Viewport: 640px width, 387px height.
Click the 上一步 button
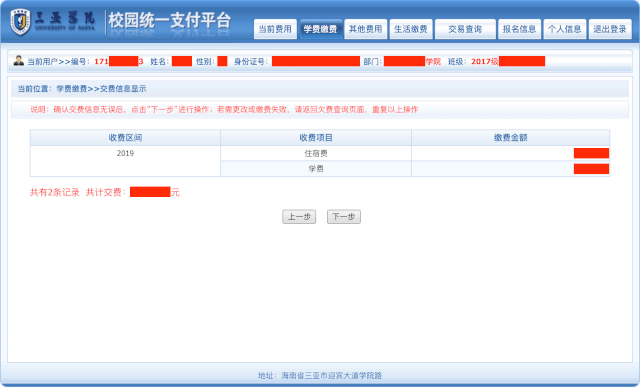(x=299, y=217)
